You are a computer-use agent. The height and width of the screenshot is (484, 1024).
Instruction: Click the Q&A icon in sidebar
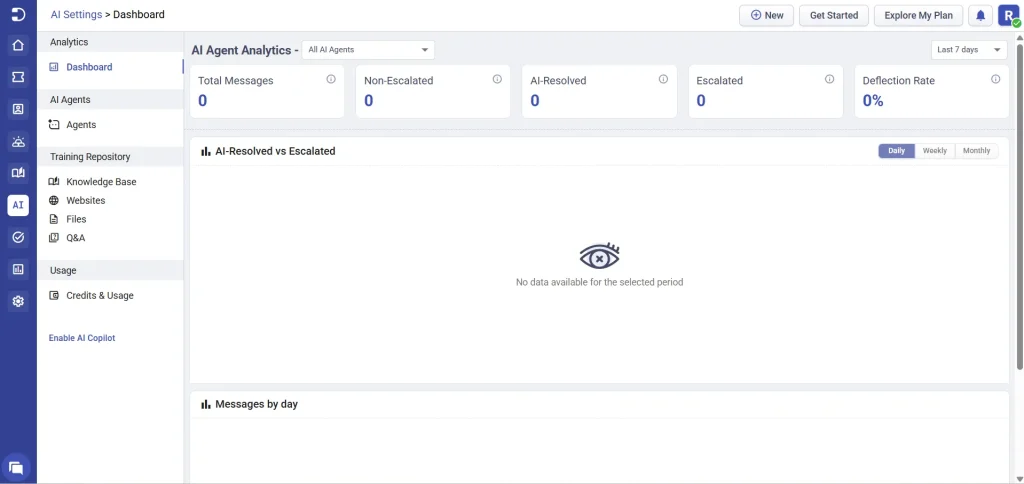click(x=54, y=238)
